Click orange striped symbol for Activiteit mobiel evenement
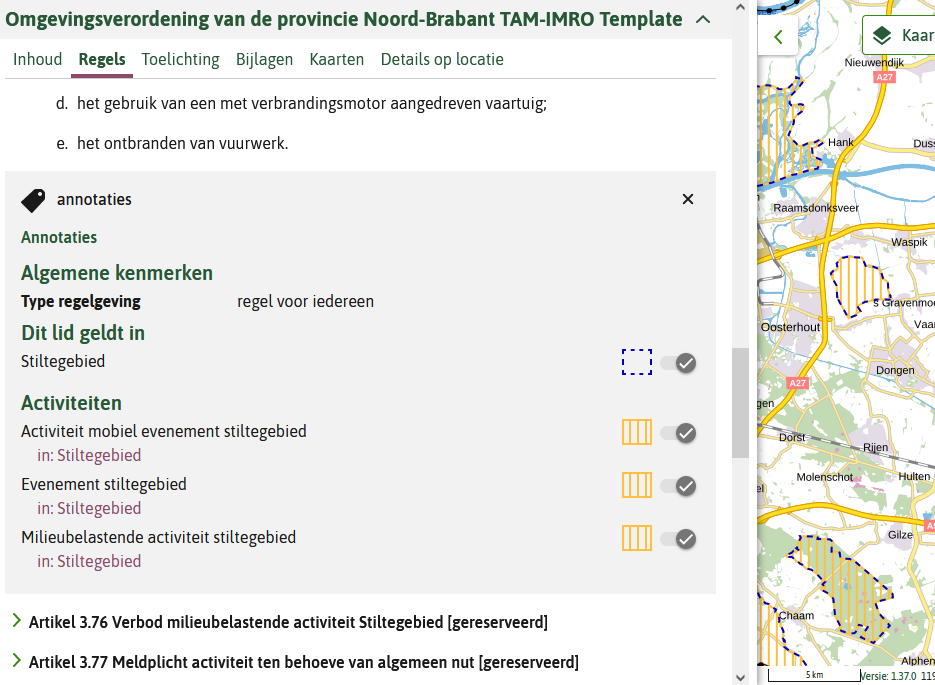This screenshot has width=935, height=685. (637, 432)
